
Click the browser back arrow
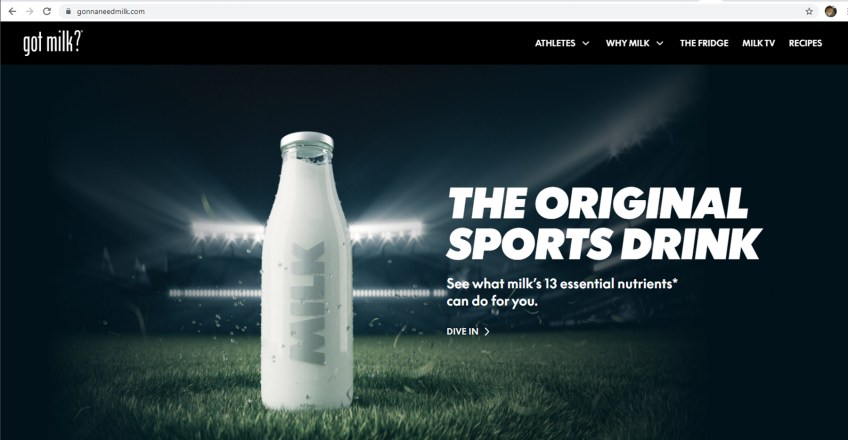click(12, 11)
